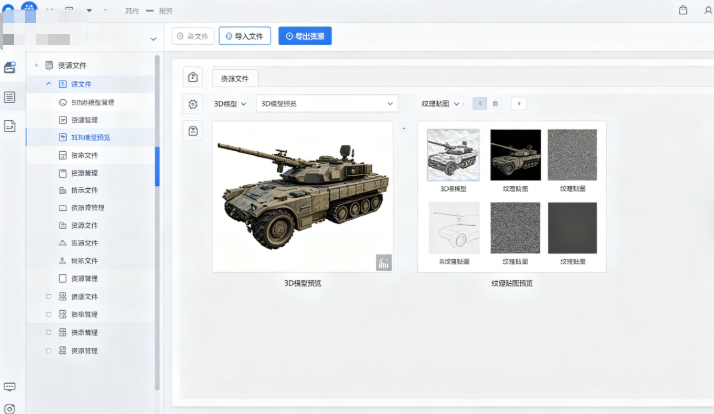
Task: Expand the 3D模型预览 combo box
Action: point(327,103)
